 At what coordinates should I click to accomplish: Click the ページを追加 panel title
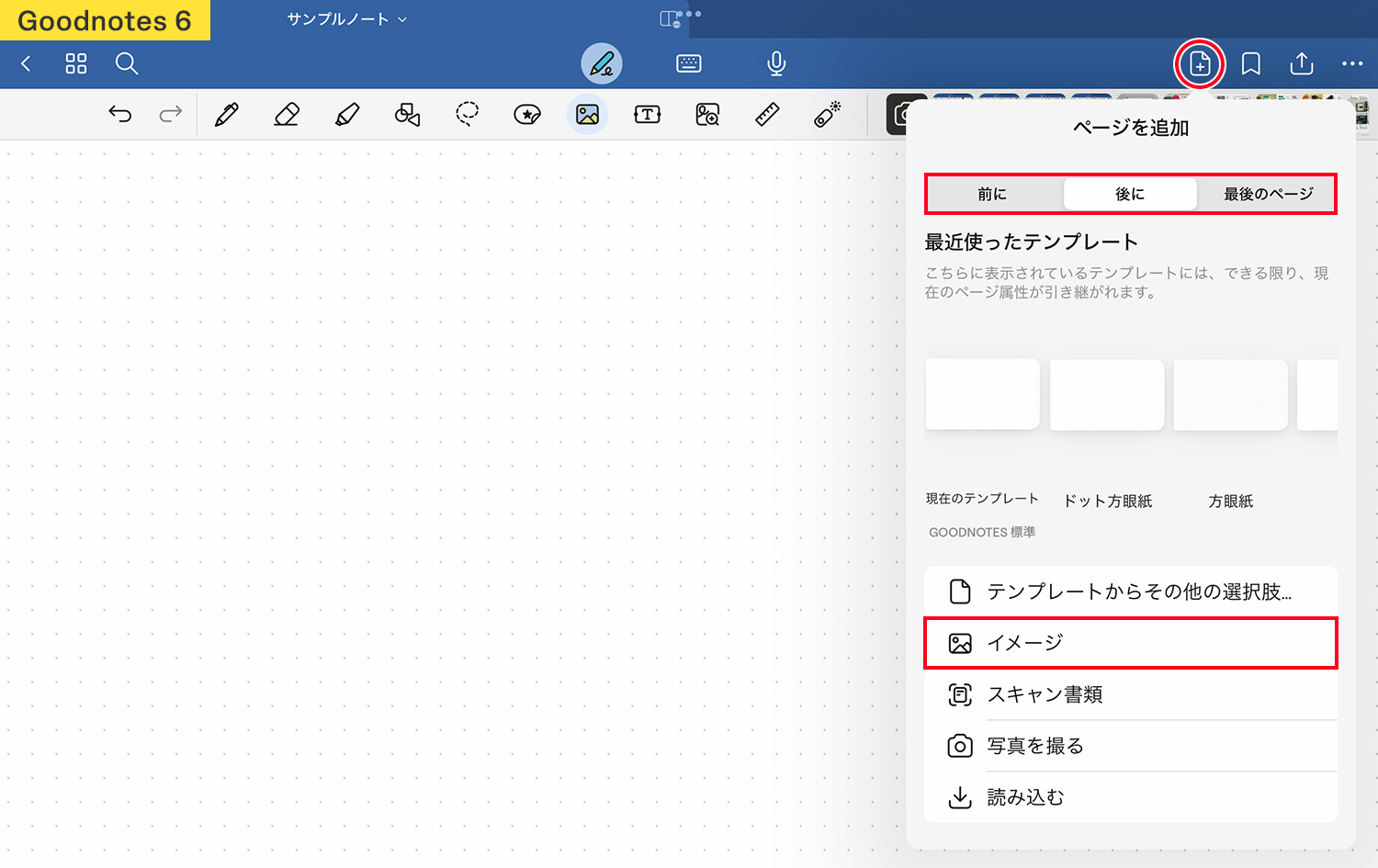[1131, 128]
